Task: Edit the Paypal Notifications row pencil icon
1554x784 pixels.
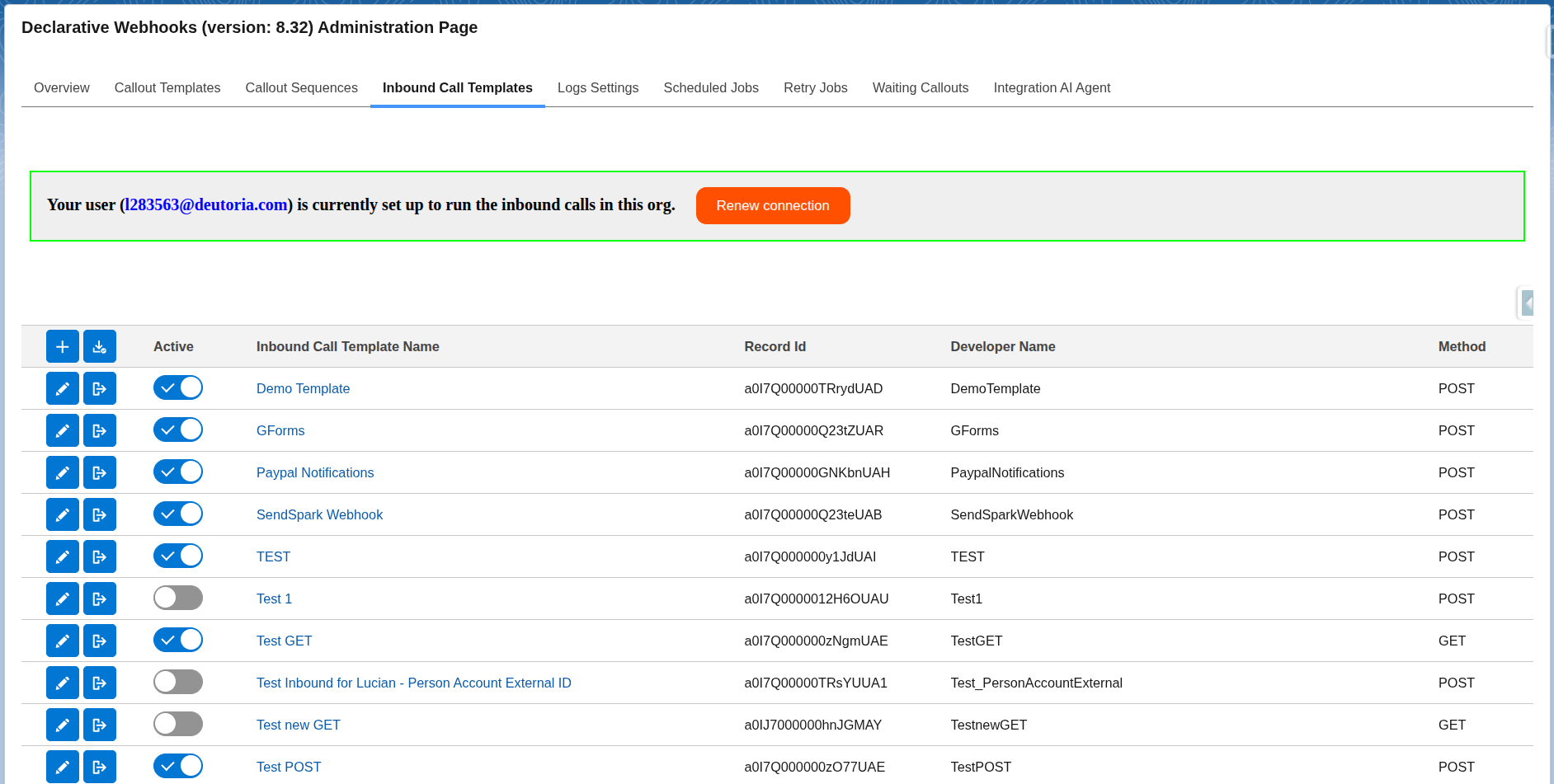Action: point(63,473)
